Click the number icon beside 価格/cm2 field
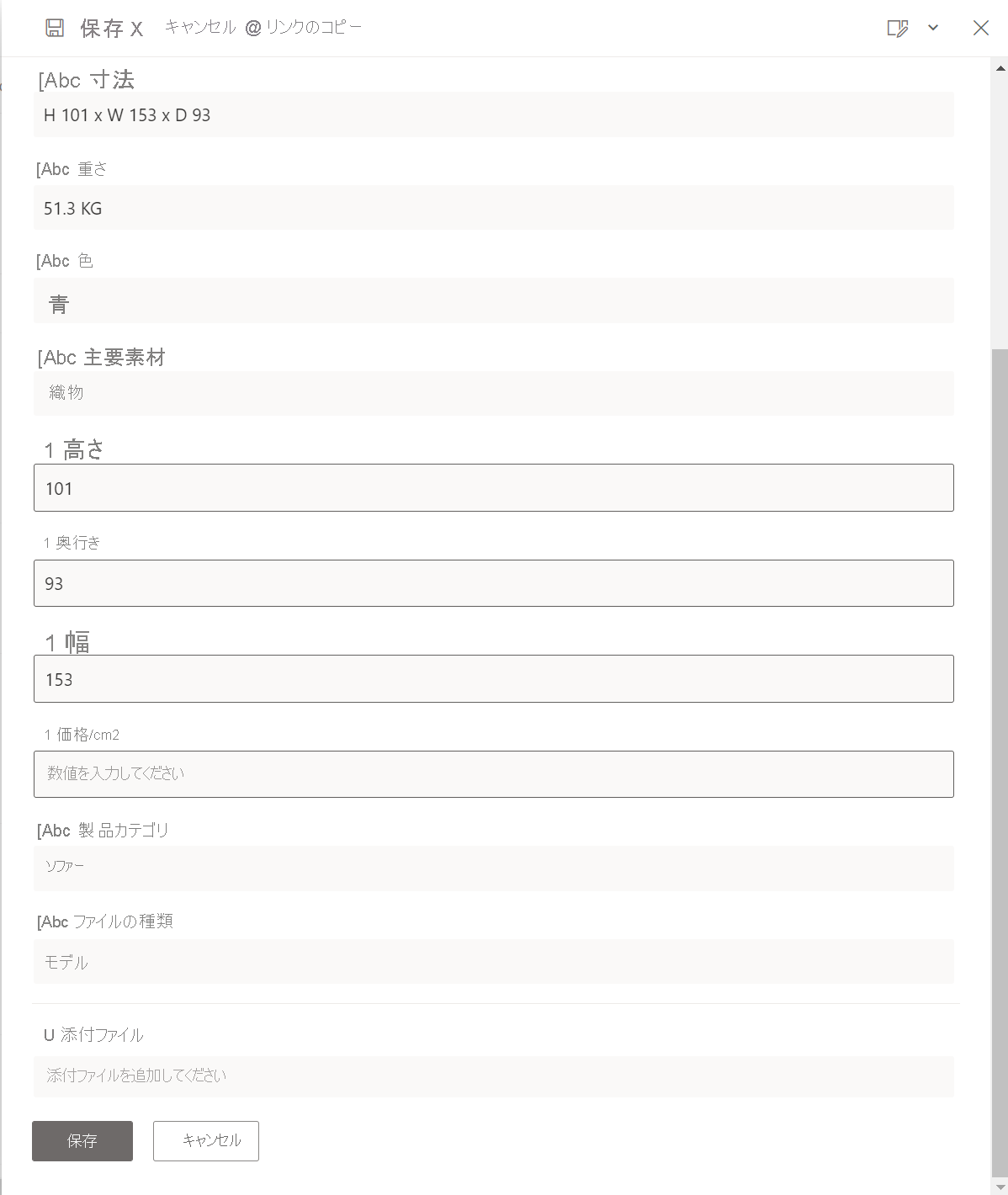 (x=46, y=734)
